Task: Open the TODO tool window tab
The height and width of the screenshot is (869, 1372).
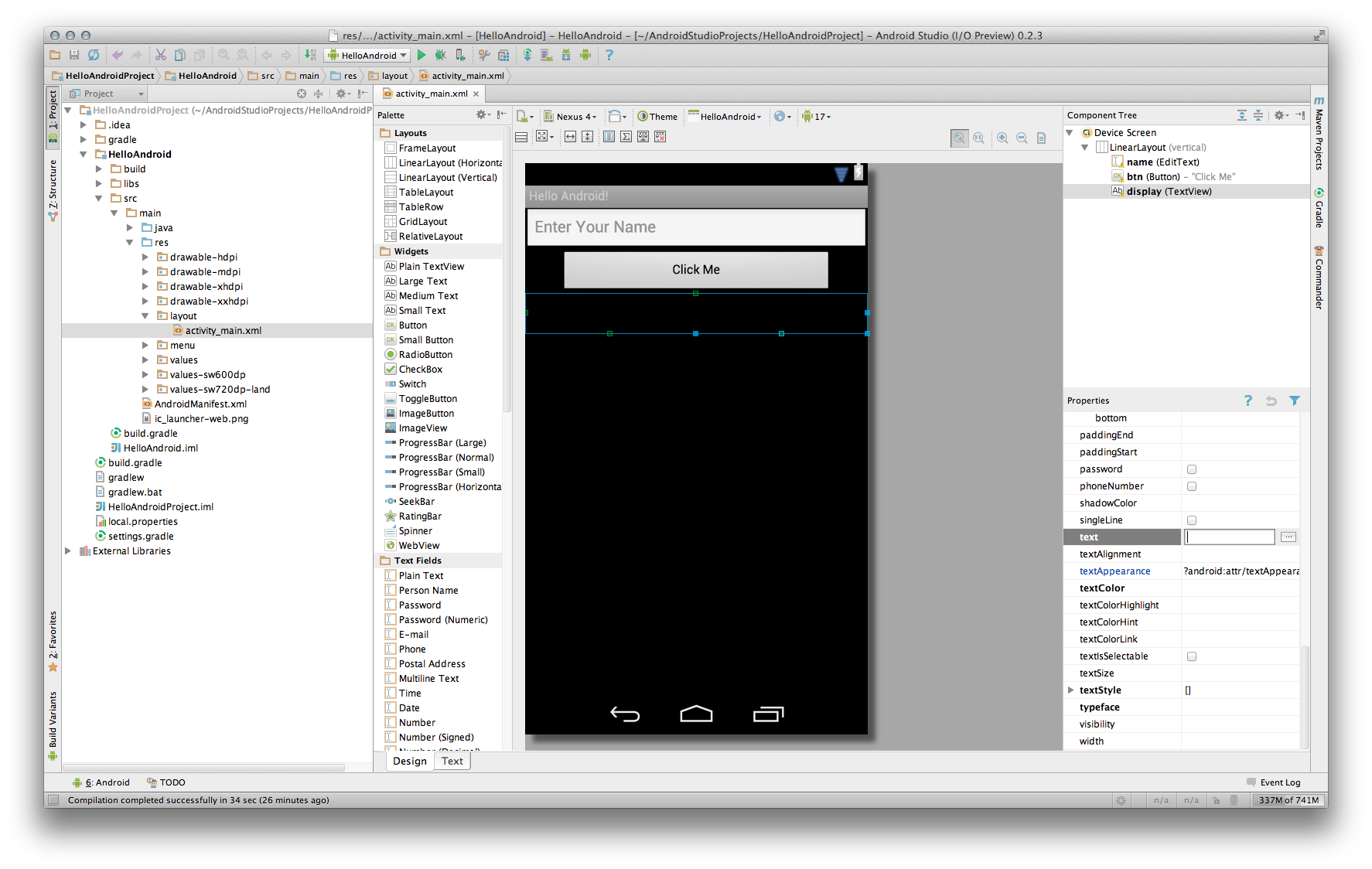Action: pos(166,782)
